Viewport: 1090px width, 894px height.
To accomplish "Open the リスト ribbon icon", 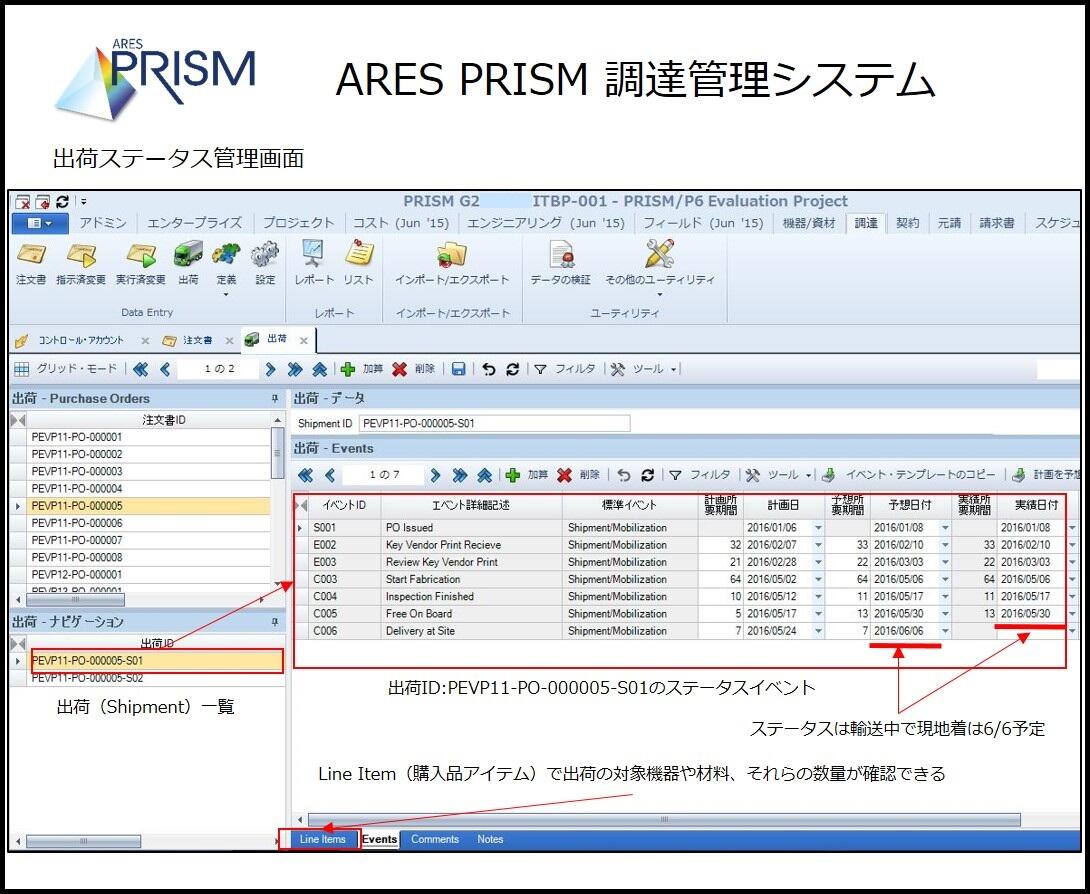I will pyautogui.click(x=359, y=263).
